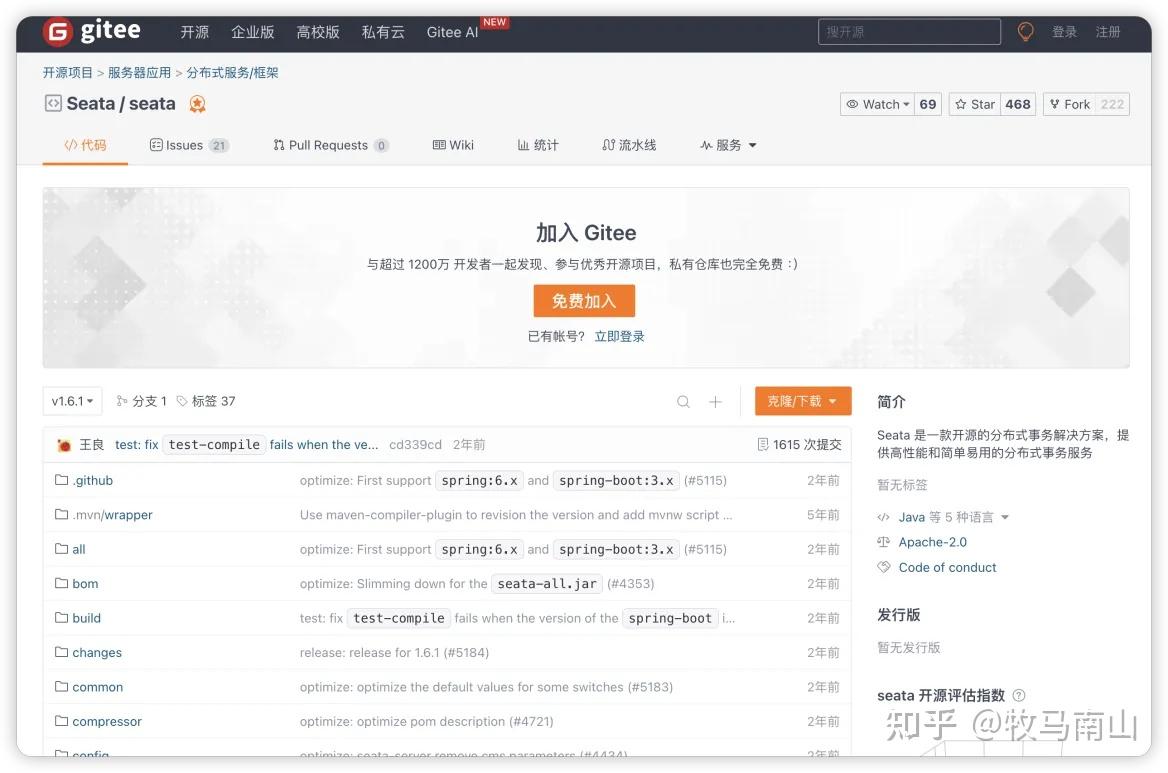Image resolution: width=1168 pixels, height=773 pixels.
Task: Open the v1.6.1 branch selector
Action: (72, 401)
